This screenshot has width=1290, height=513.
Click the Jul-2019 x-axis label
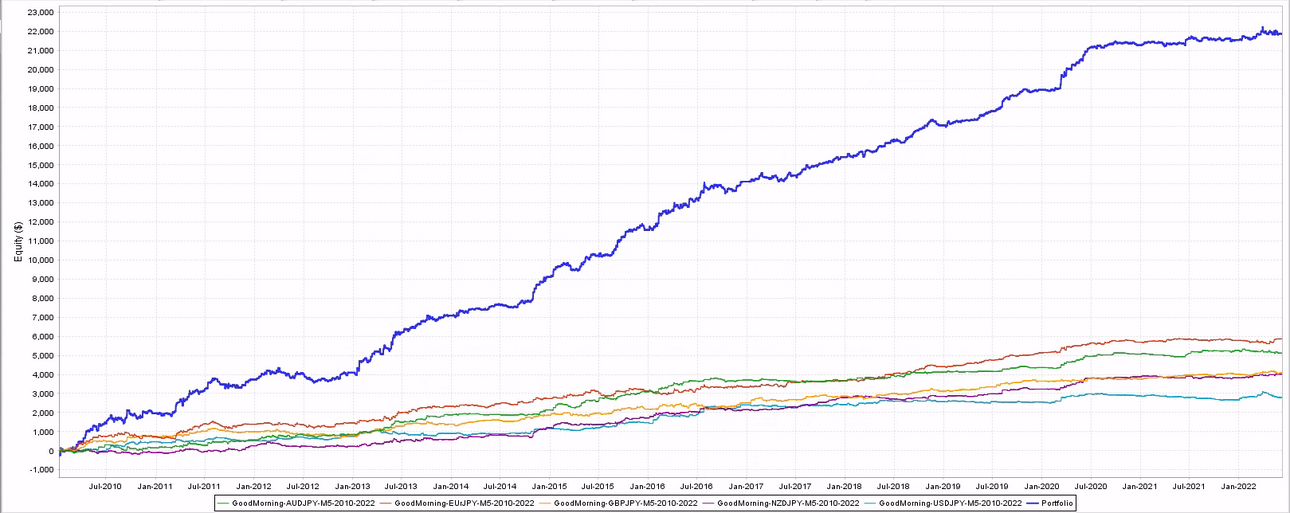992,487
